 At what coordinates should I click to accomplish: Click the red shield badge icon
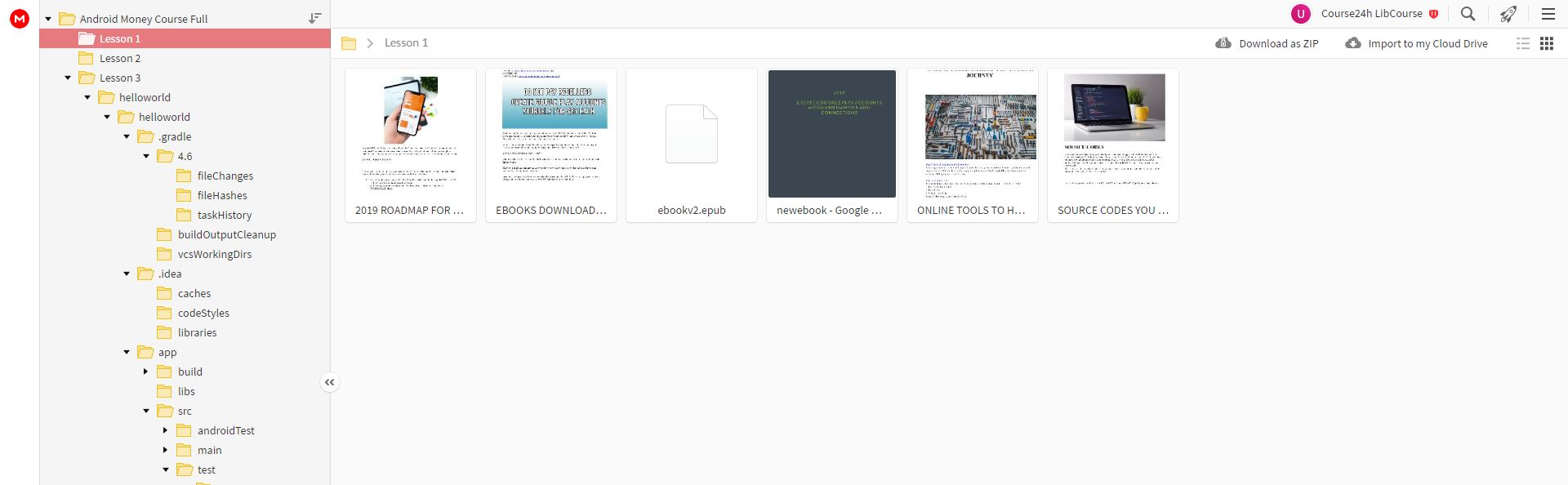pos(1433,14)
